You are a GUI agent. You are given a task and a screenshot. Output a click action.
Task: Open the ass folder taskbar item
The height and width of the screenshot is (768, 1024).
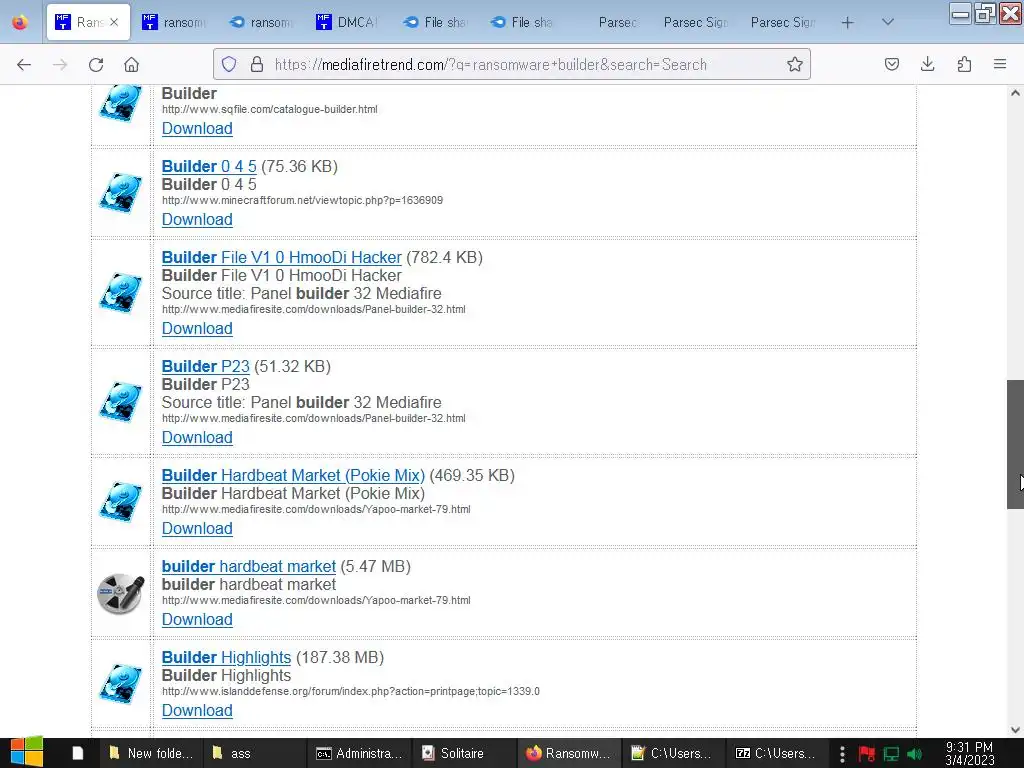tap(255, 753)
